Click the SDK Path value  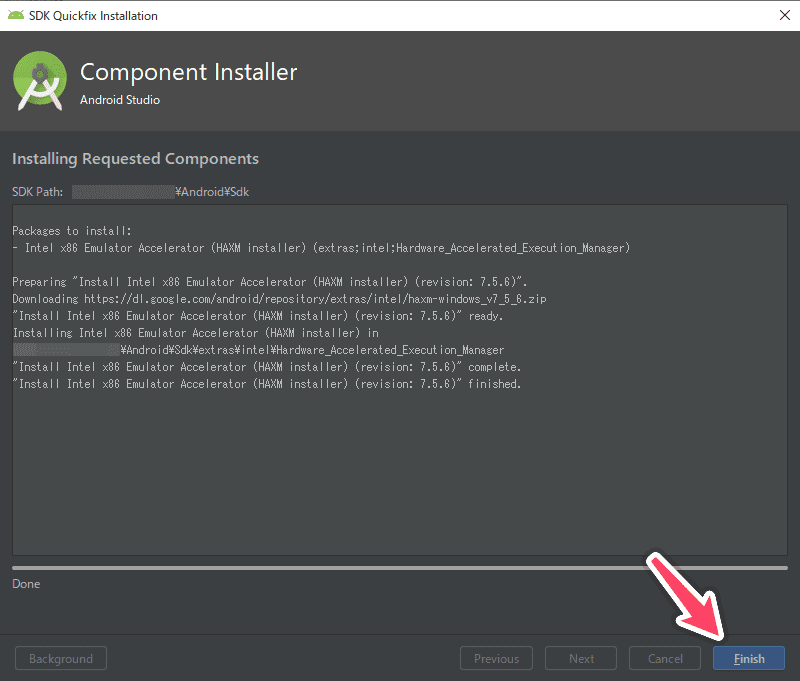point(160,192)
